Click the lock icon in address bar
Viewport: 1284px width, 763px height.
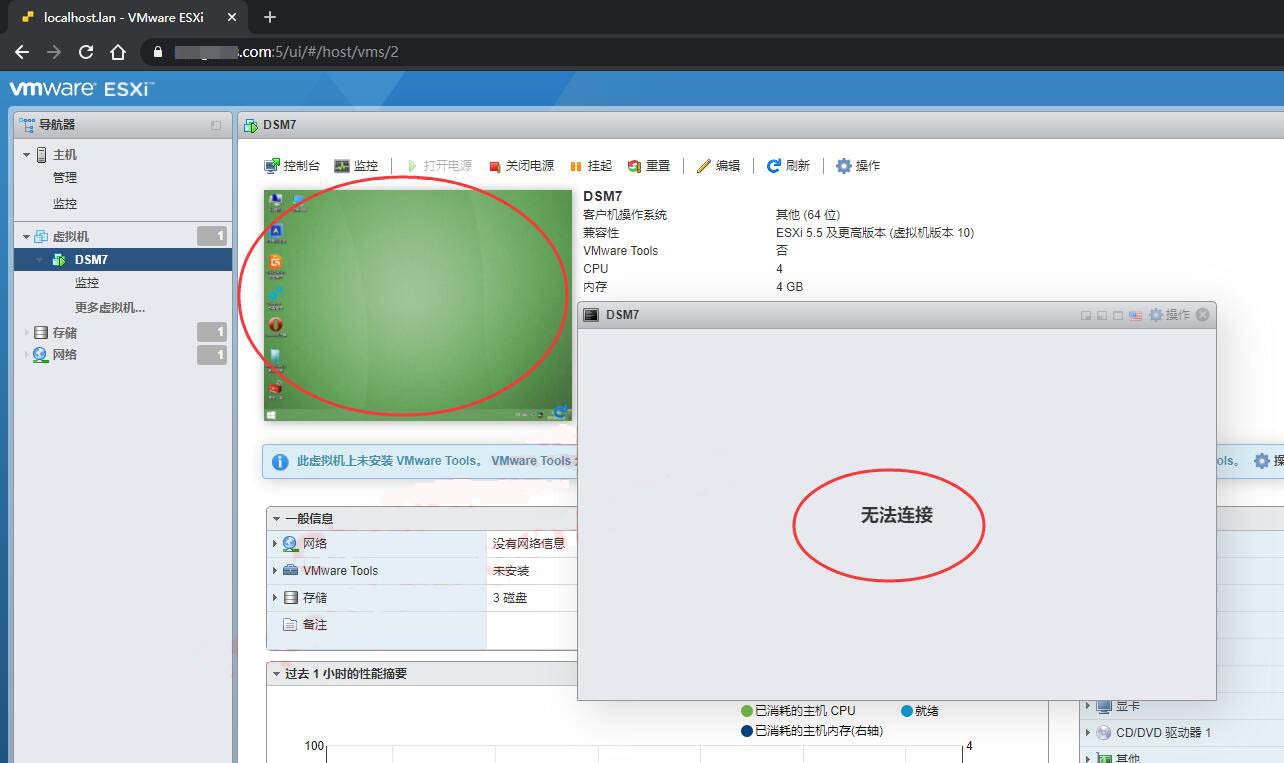click(x=158, y=52)
